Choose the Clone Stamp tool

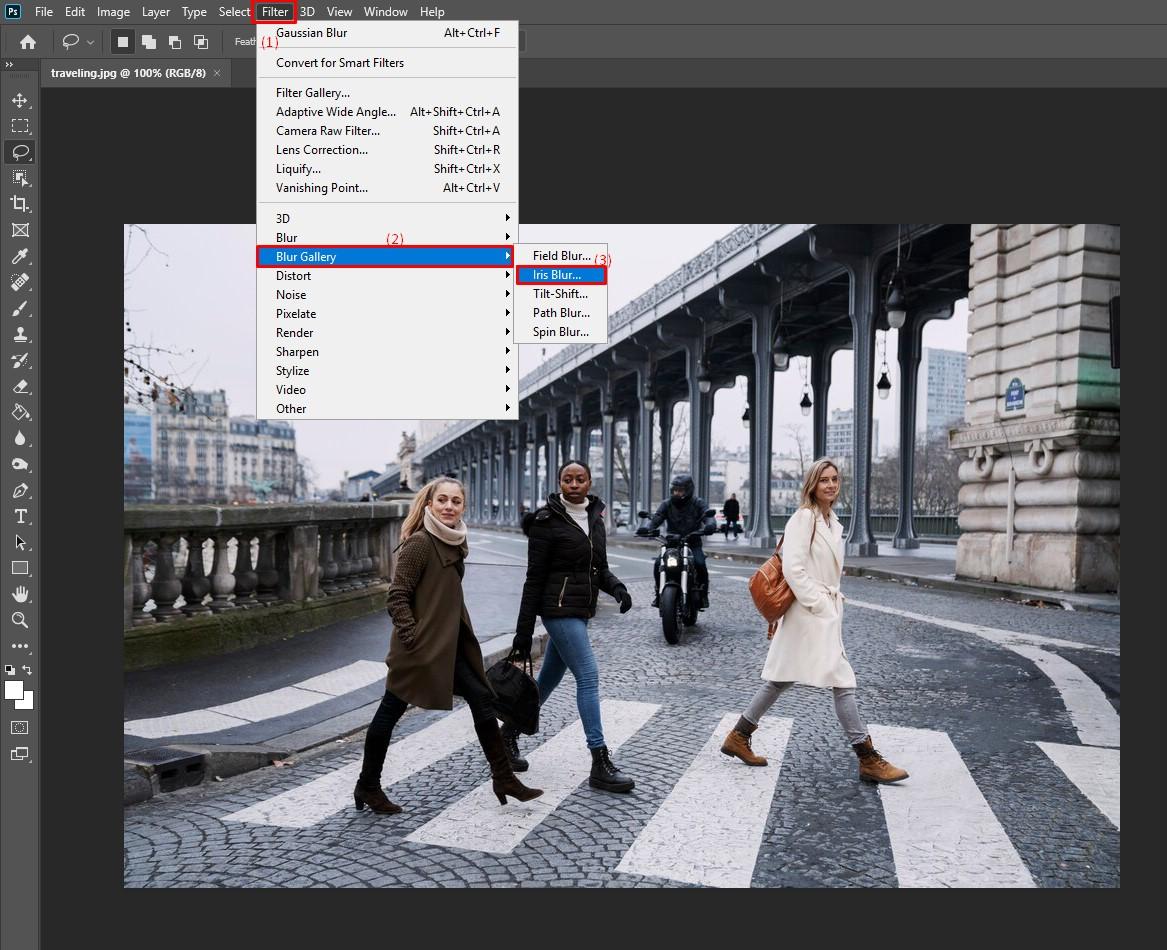(x=19, y=335)
